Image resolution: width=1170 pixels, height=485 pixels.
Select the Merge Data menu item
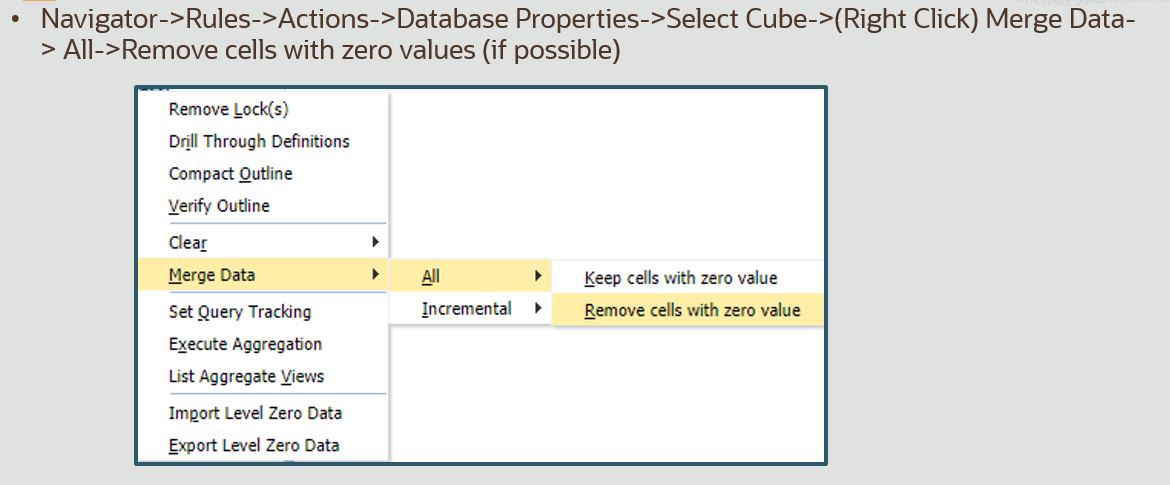[x=212, y=275]
